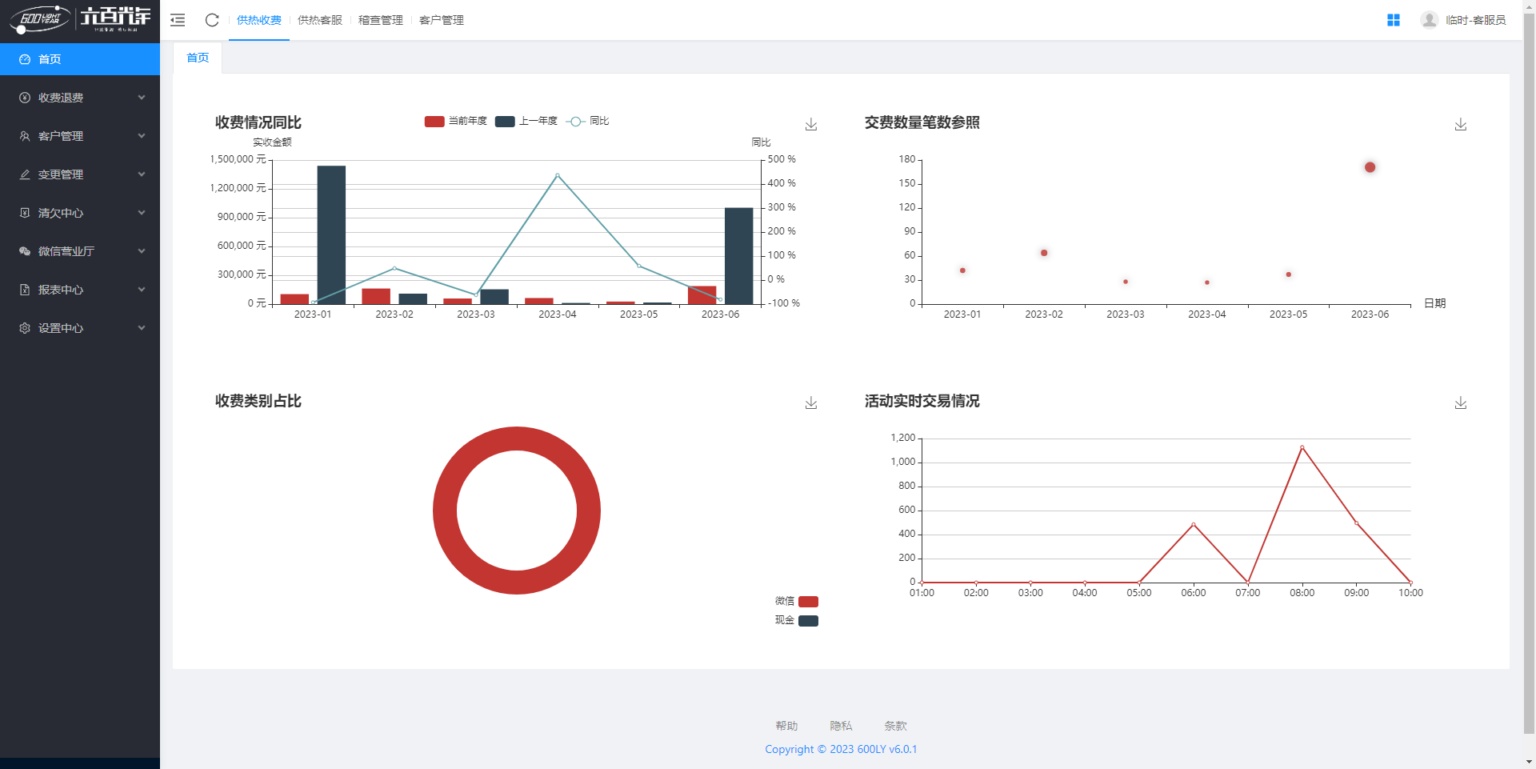This screenshot has height=769, width=1536.
Task: Collapse the sidebar with the menu fold icon
Action: click(178, 20)
